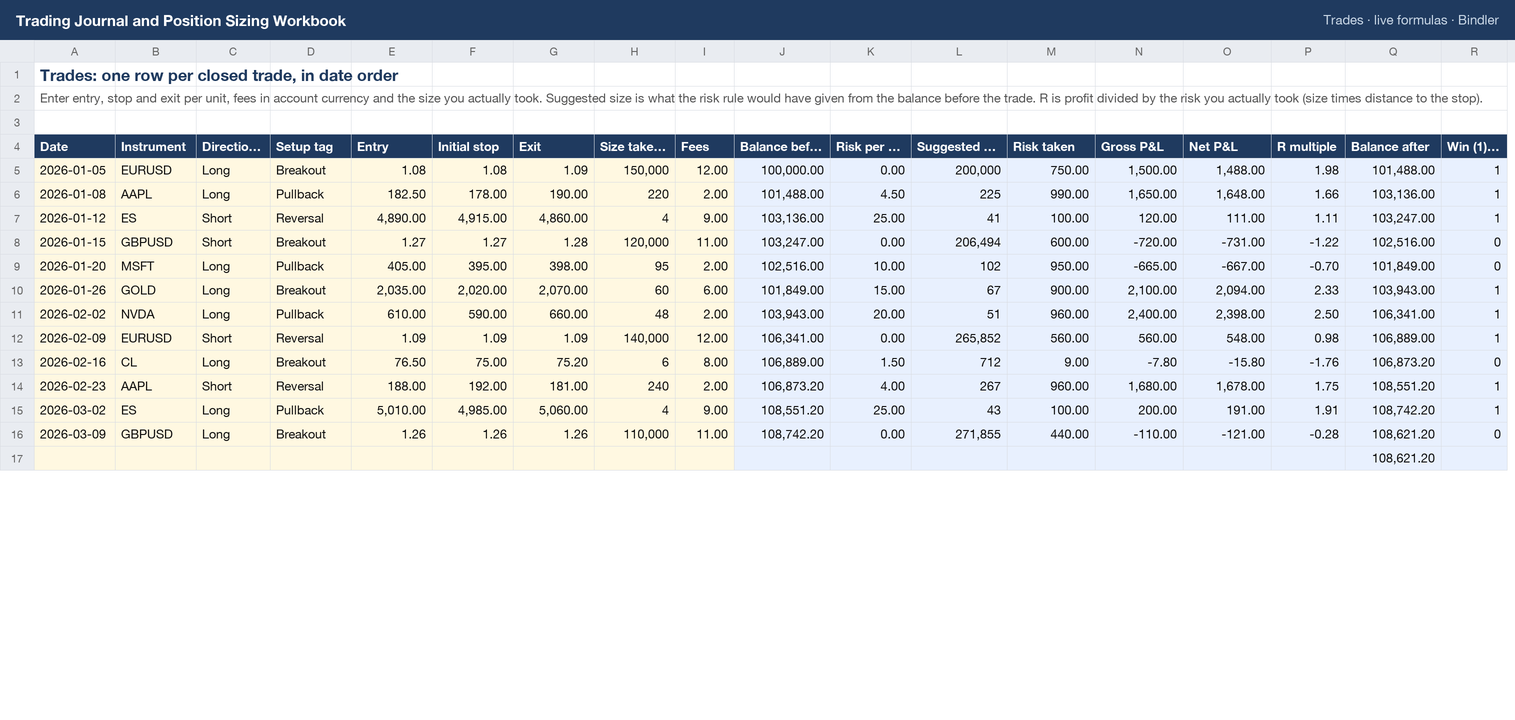This screenshot has width=1515, height=720.
Task: Click the workbook title in the header bar
Action: coord(181,20)
